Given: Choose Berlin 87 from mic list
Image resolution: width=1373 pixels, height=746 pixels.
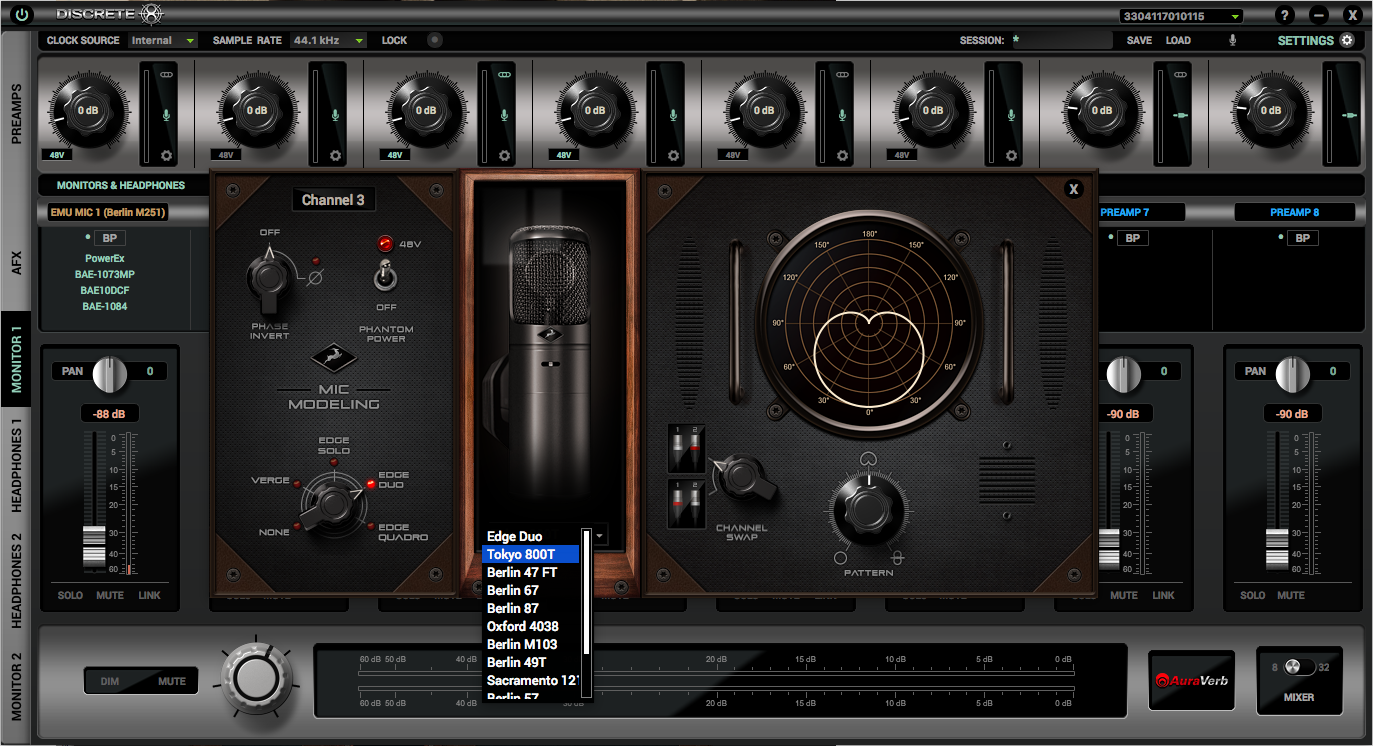Looking at the screenshot, I should 531,608.
